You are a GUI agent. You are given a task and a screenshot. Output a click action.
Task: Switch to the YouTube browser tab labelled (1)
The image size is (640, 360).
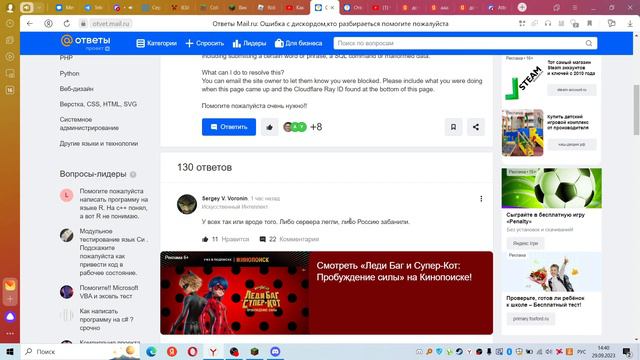(x=380, y=7)
